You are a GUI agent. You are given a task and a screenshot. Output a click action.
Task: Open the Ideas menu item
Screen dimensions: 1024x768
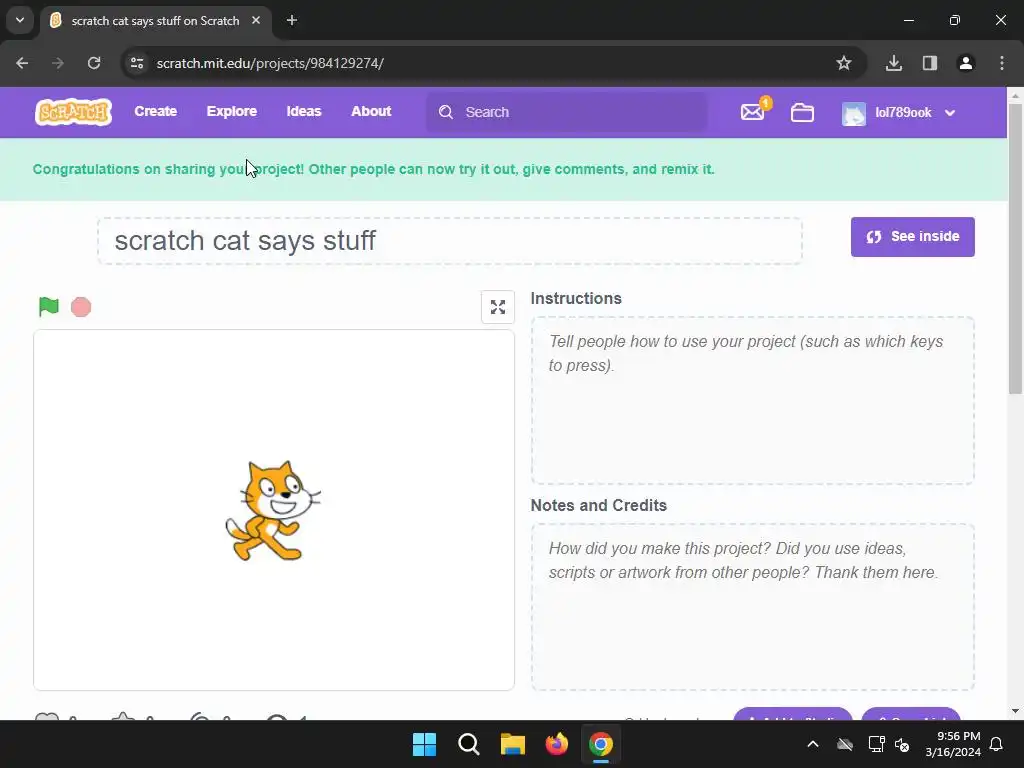point(304,112)
